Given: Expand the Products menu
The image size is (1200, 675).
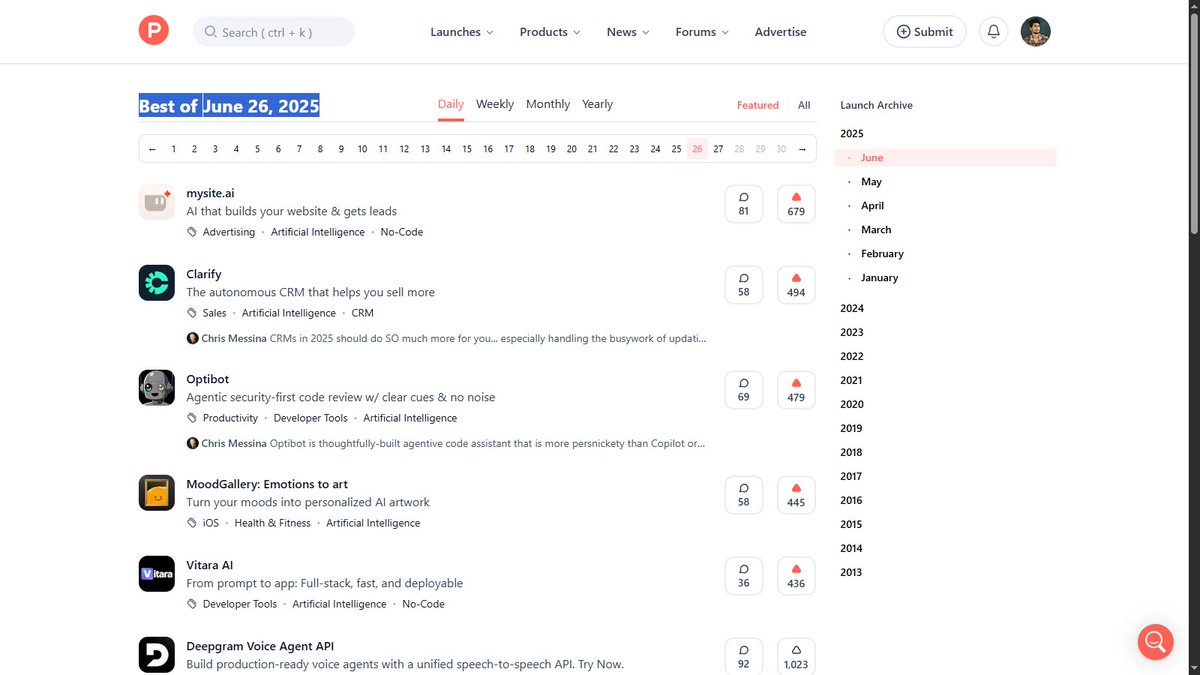Looking at the screenshot, I should coord(550,32).
